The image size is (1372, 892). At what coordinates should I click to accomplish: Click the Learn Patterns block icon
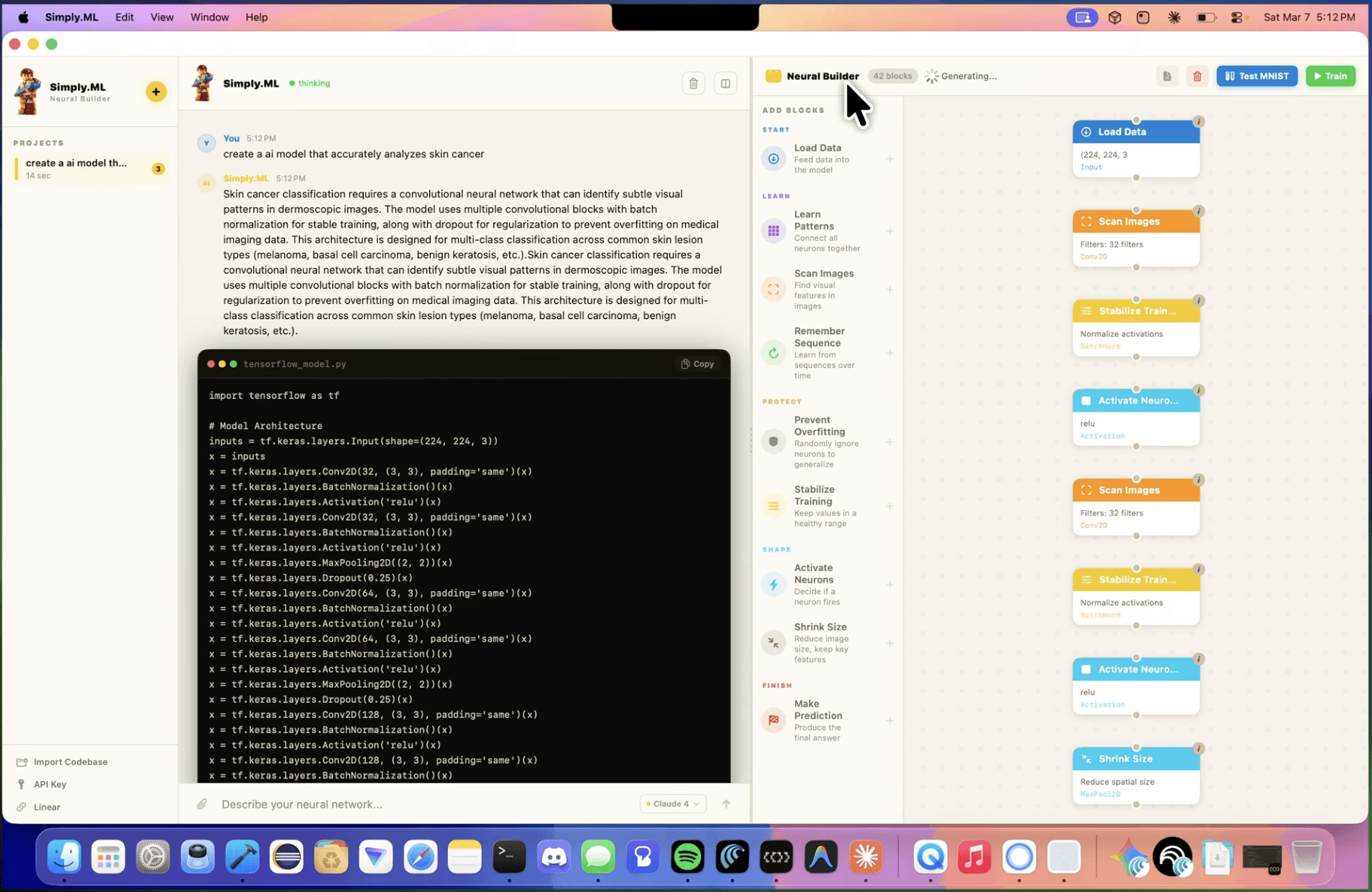(773, 230)
